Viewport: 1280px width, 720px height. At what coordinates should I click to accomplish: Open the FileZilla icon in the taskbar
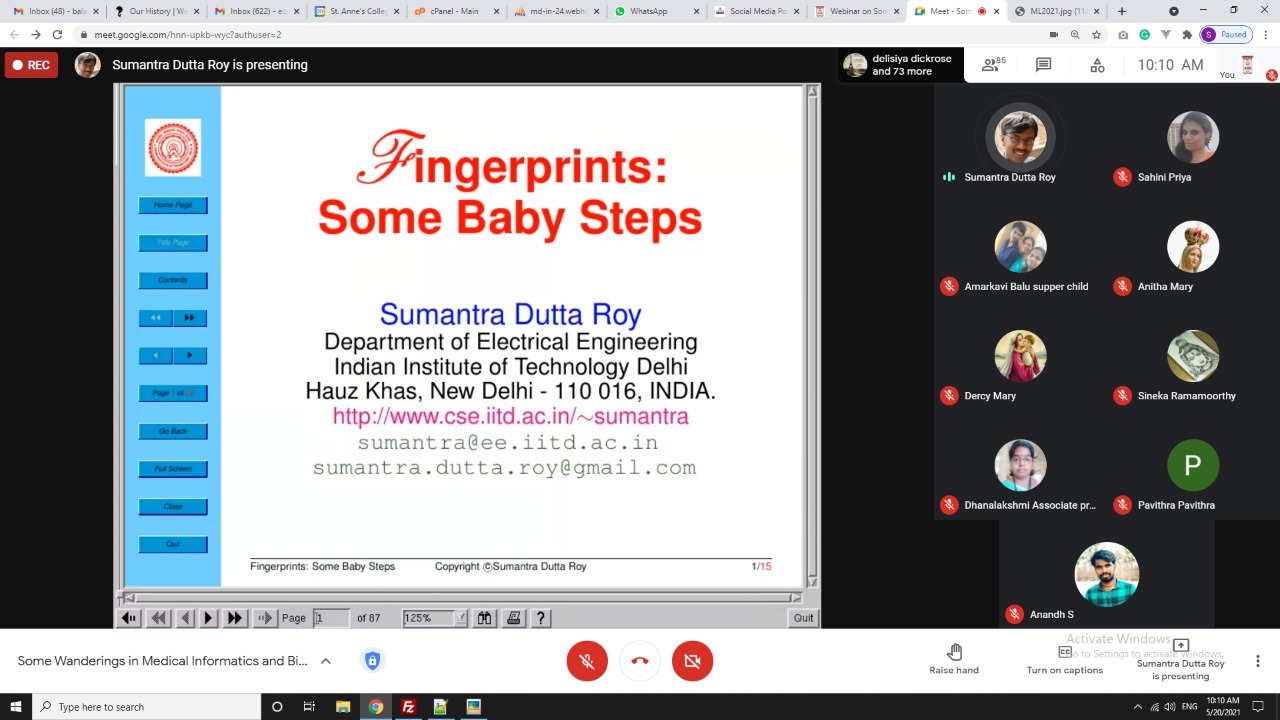408,707
